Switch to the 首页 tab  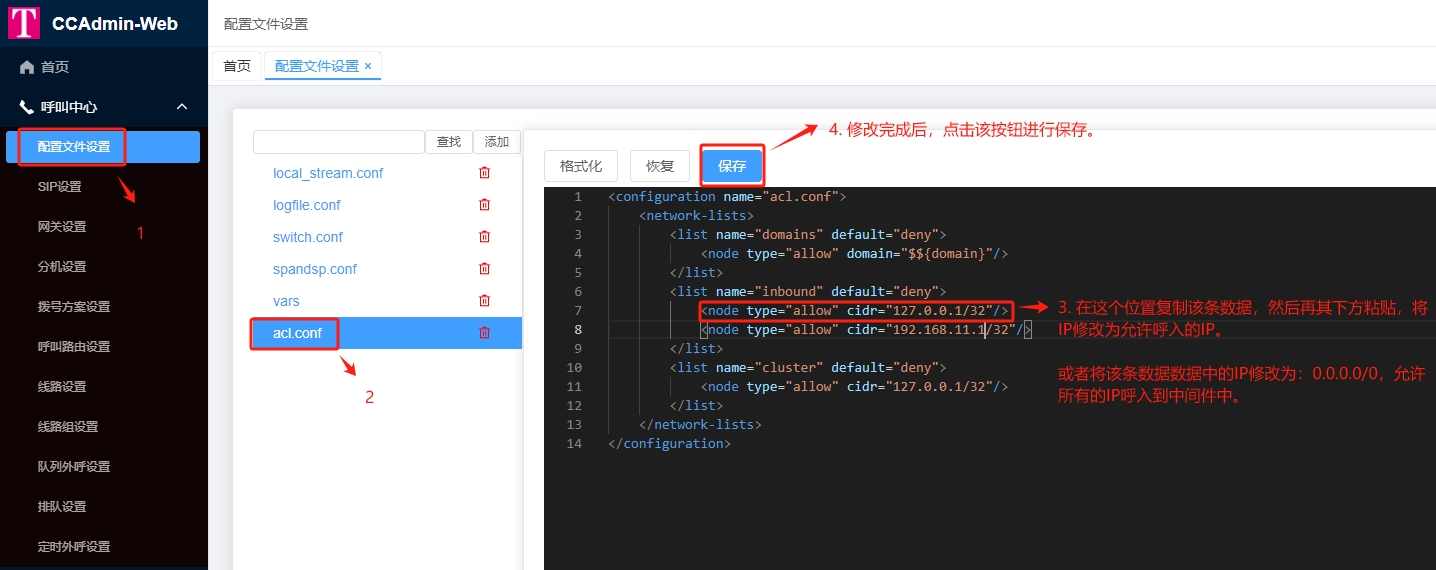(x=237, y=66)
